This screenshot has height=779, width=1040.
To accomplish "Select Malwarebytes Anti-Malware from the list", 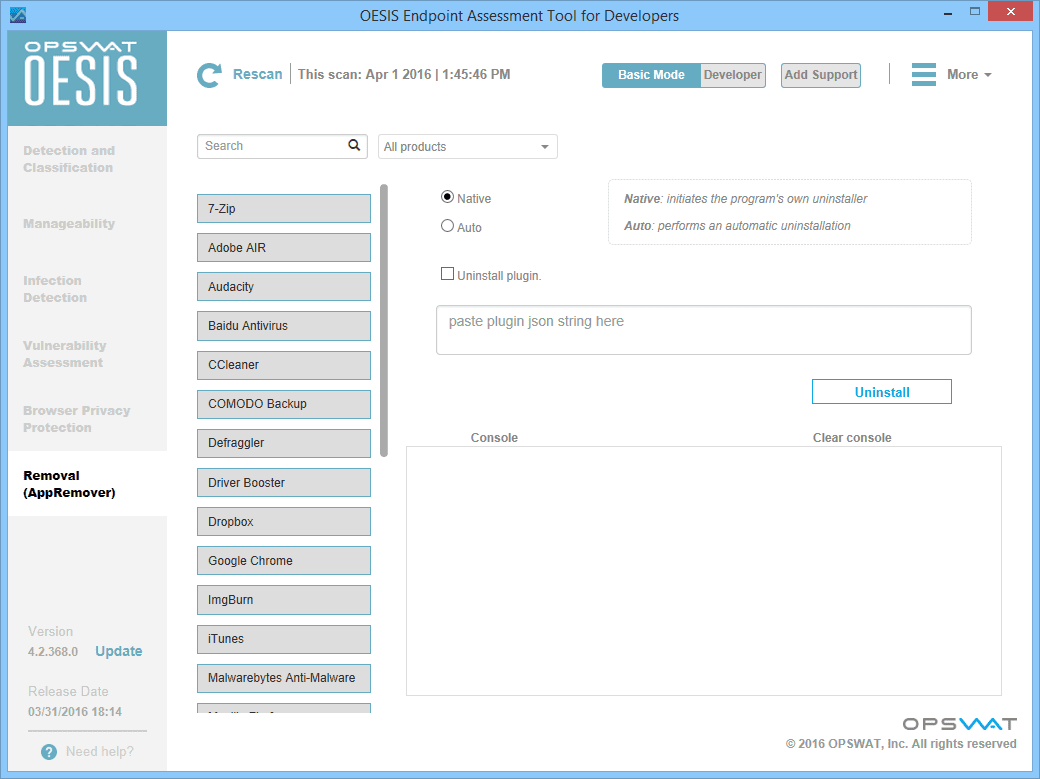I will [284, 678].
